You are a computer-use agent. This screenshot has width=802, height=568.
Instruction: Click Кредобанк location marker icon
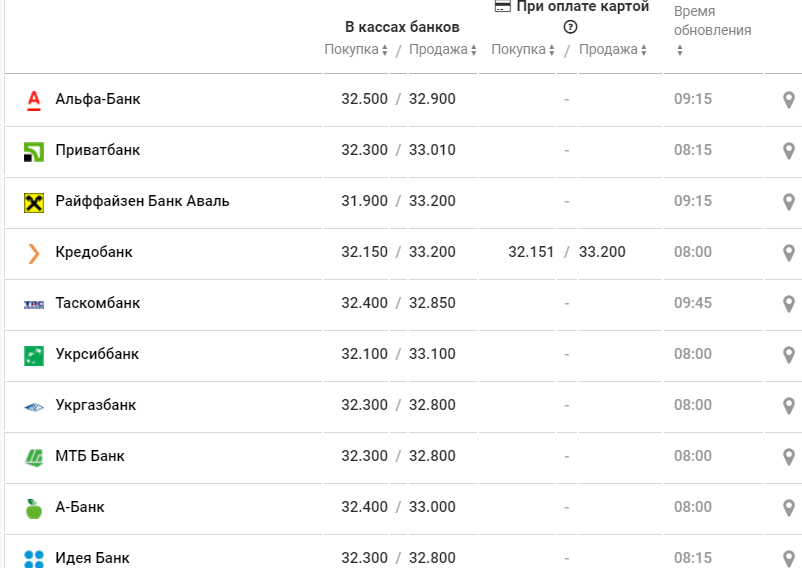pos(789,253)
